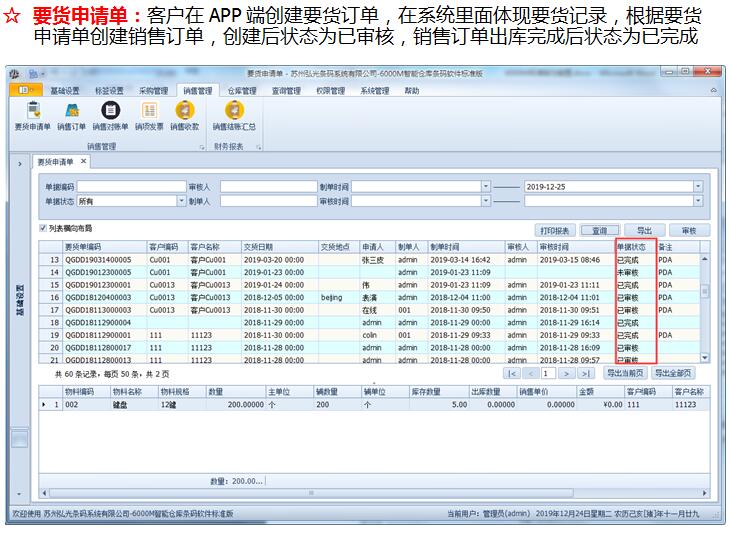Expand the 销售管理 group launcher
This screenshot has height=542, width=730.
coord(202,147)
